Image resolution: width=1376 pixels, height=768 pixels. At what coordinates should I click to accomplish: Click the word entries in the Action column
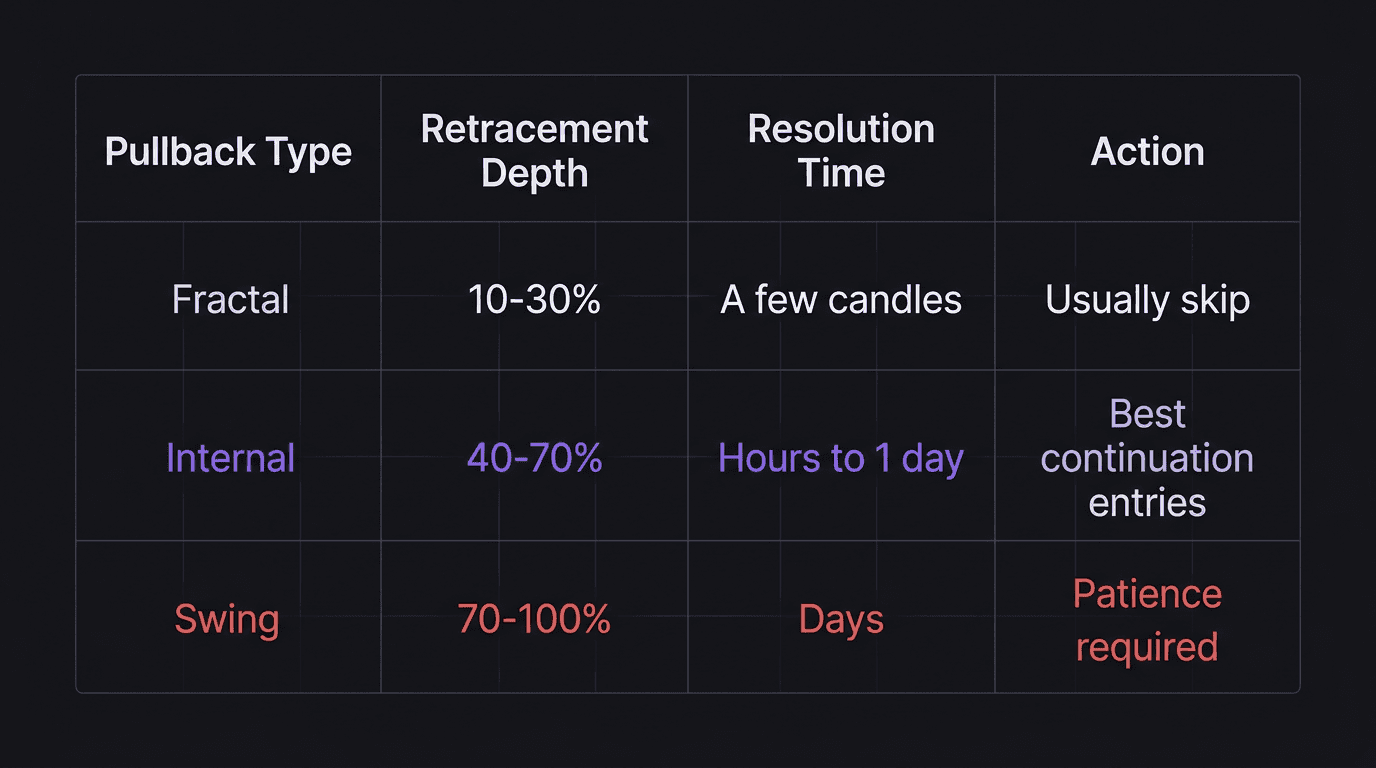coord(1147,502)
